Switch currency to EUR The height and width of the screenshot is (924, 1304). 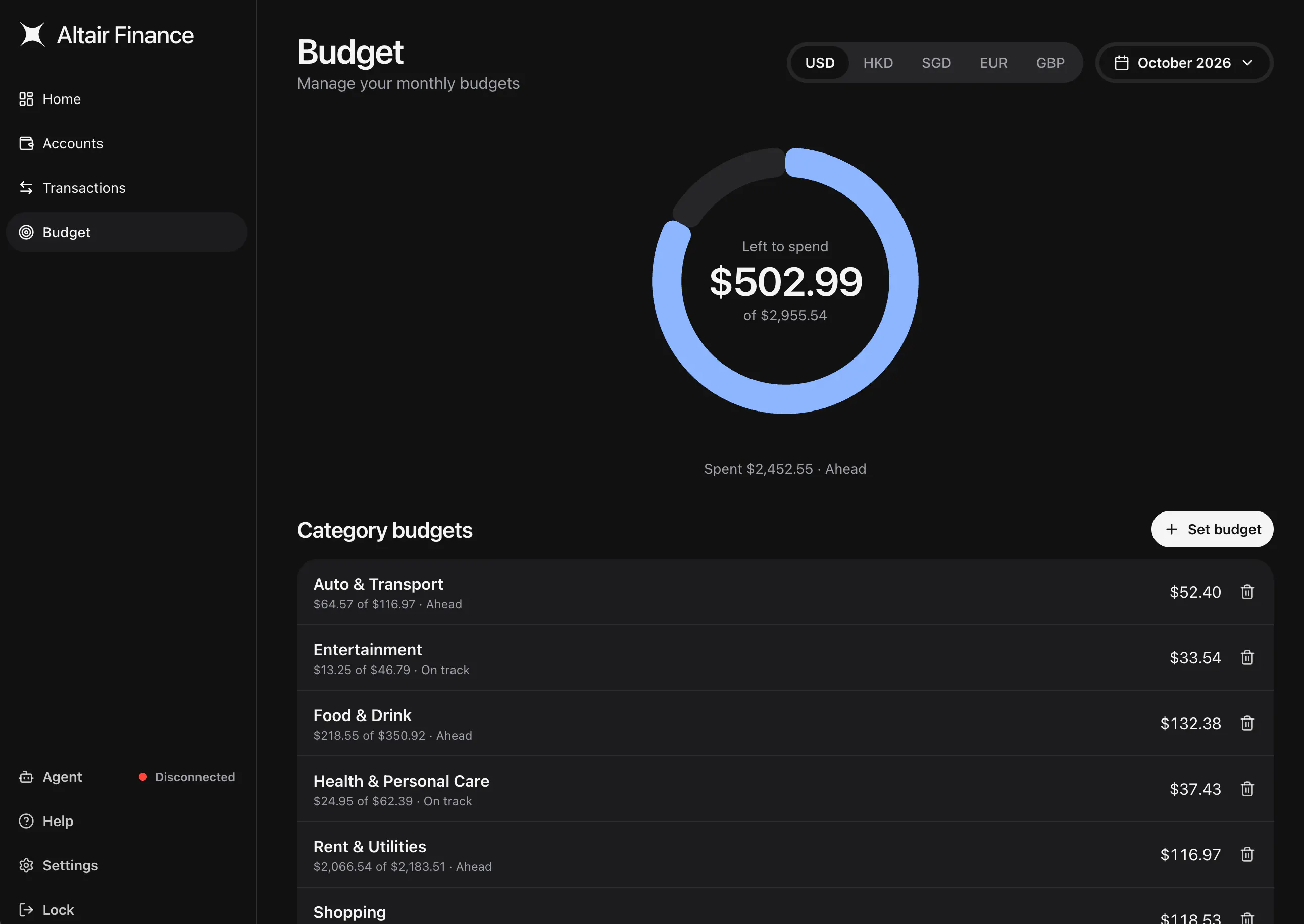(x=993, y=63)
